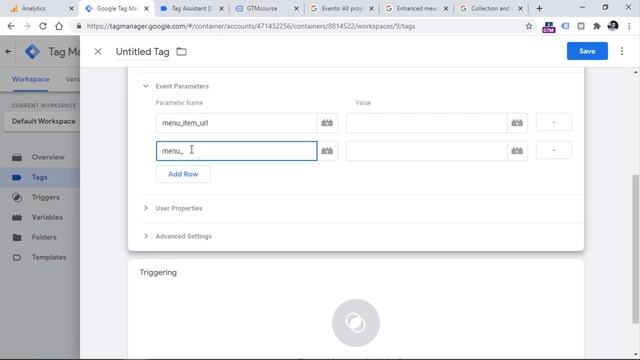The image size is (640, 360).
Task: Open the browser Extensions puzzle icon
Action: [x=597, y=26]
